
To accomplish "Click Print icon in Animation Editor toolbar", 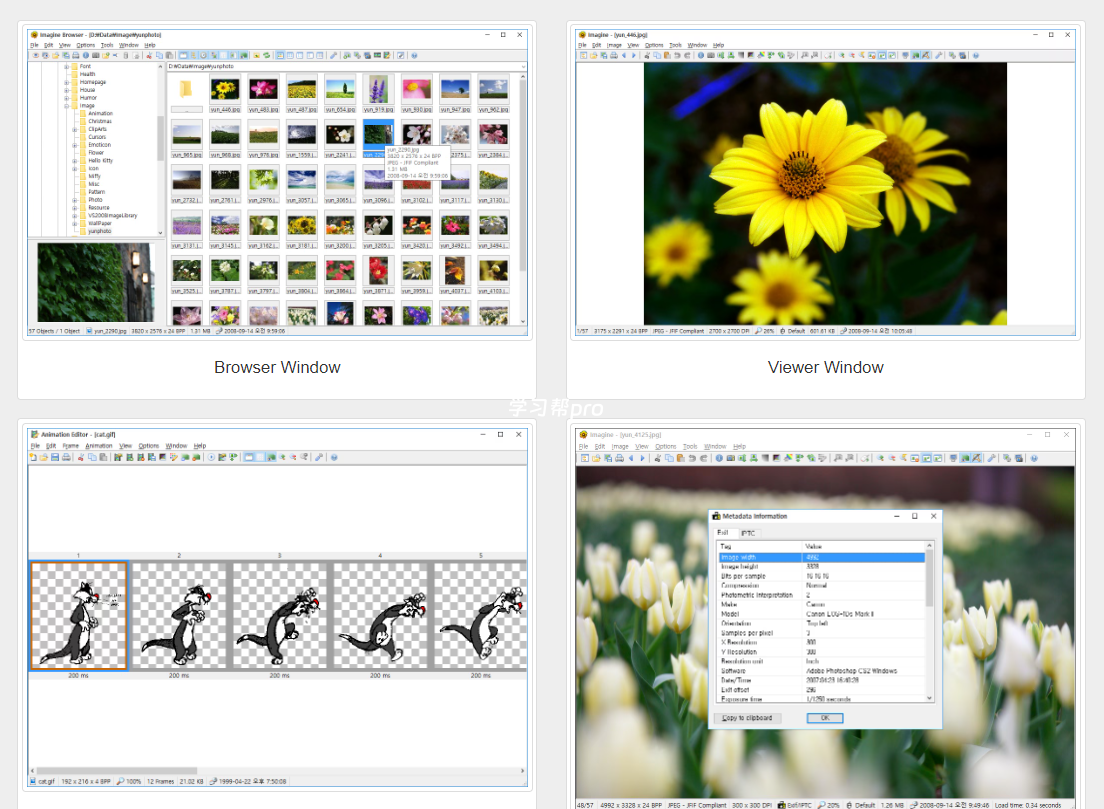I will coord(66,457).
